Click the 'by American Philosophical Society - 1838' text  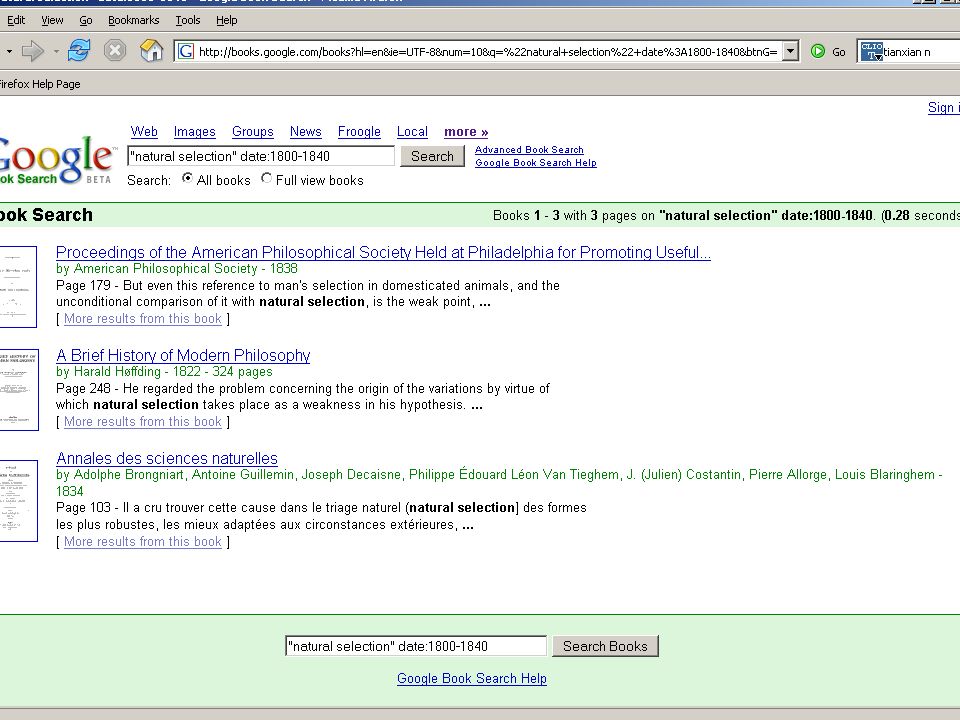[x=176, y=269]
